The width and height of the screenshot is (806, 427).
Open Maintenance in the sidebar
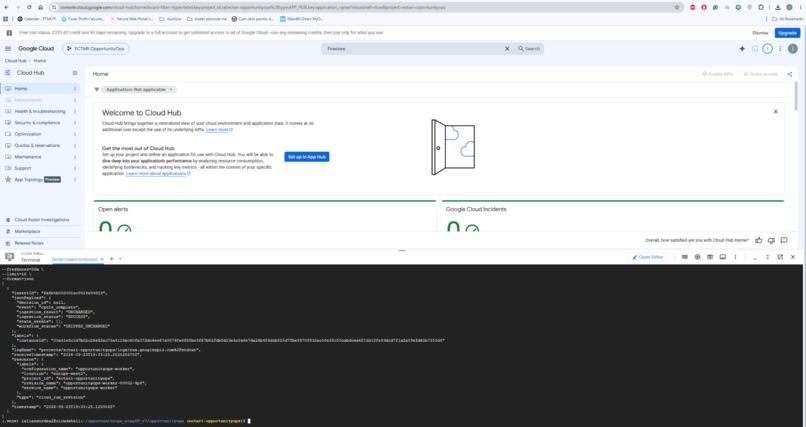pyautogui.click(x=40, y=157)
